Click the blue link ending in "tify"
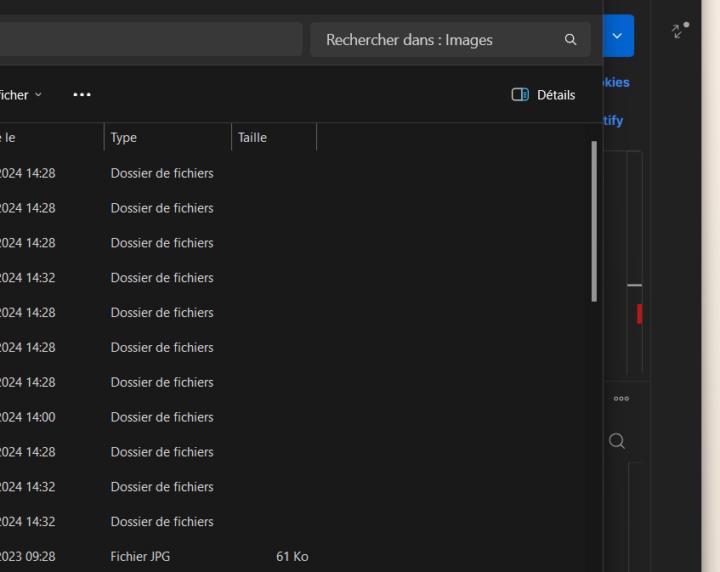This screenshot has height=572, width=720. click(x=613, y=121)
